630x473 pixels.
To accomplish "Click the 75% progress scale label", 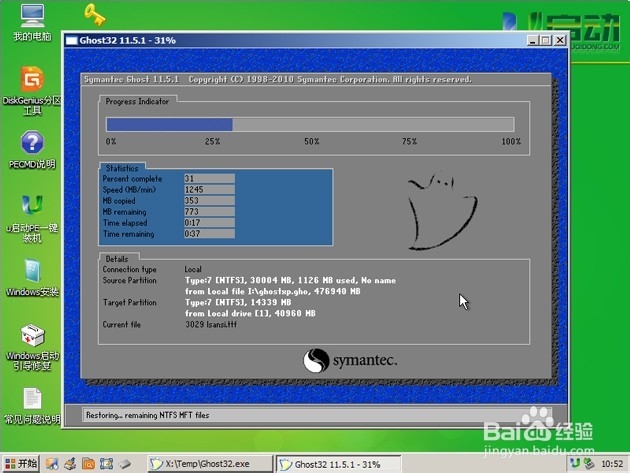I will pyautogui.click(x=409, y=141).
